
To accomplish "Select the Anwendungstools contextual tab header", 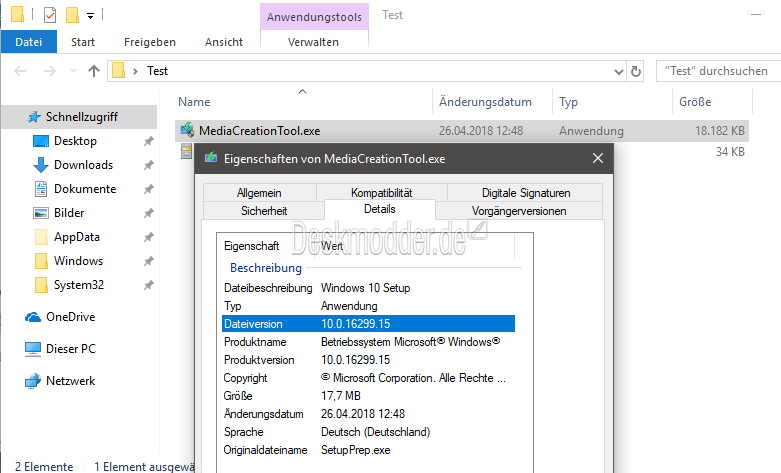I will 314,17.
